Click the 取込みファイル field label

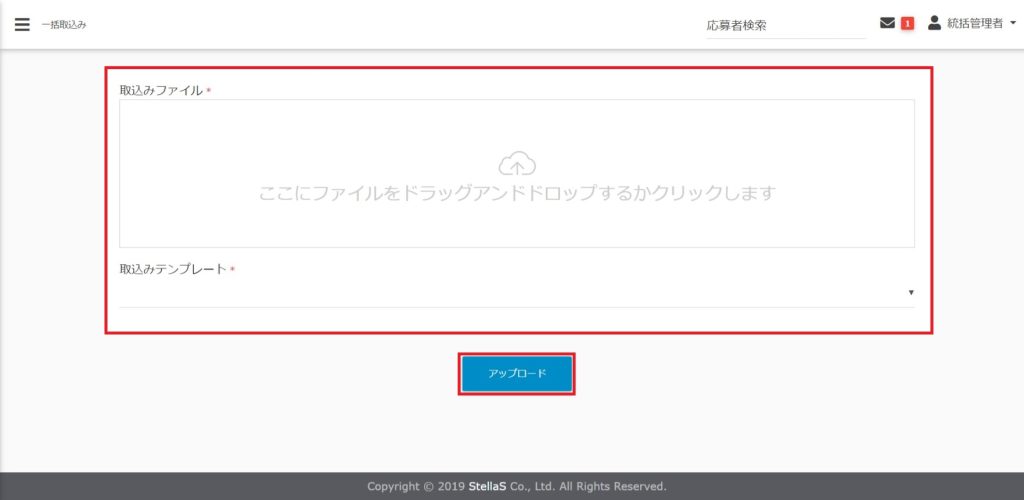161,90
